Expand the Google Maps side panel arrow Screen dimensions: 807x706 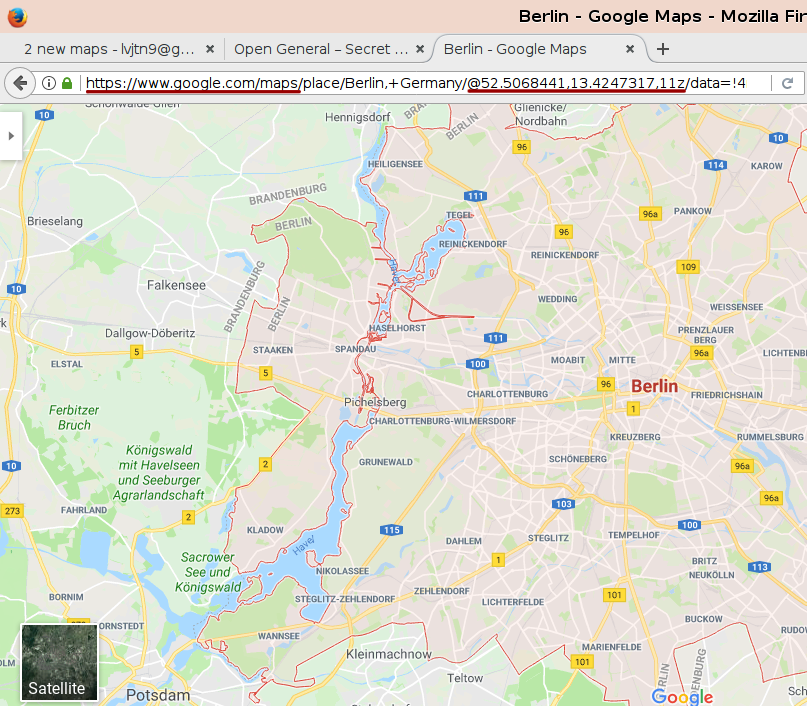click(x=11, y=136)
